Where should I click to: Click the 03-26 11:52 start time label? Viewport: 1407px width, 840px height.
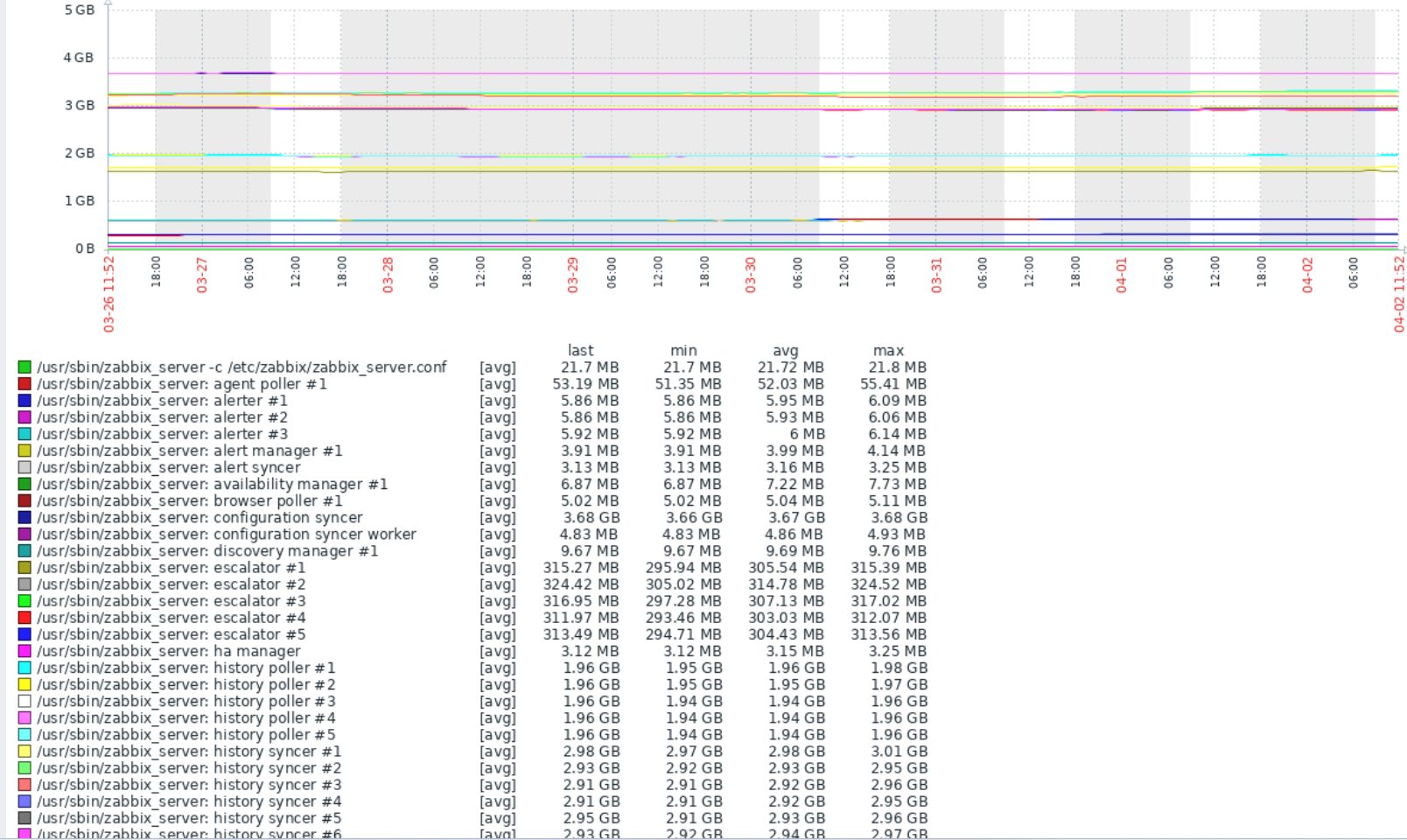[109, 293]
